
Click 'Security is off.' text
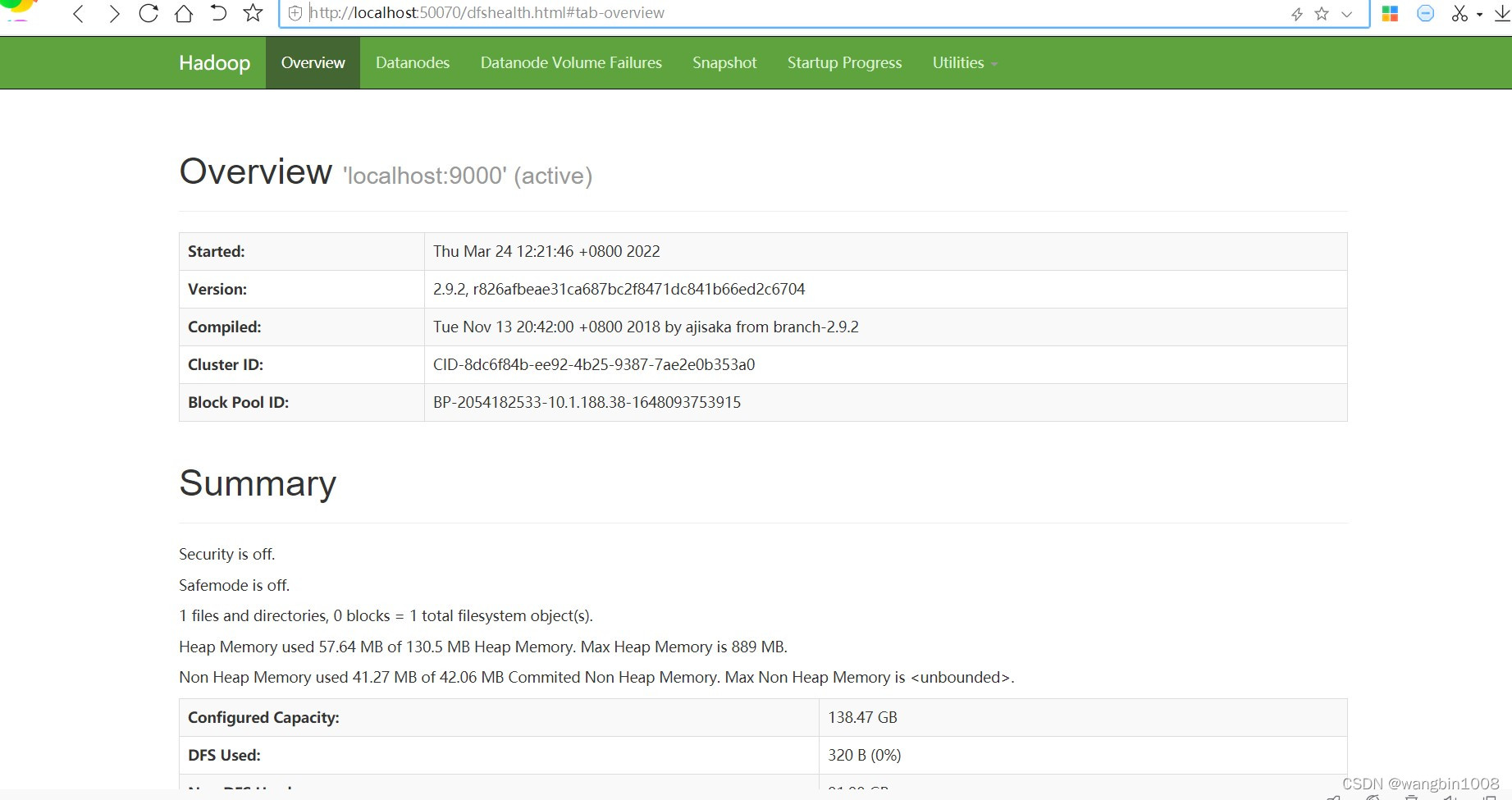pyautogui.click(x=227, y=555)
